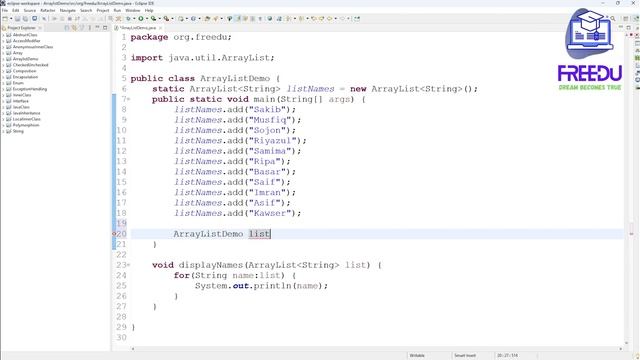
Task: Open the Window menu
Action: pos(133,10)
